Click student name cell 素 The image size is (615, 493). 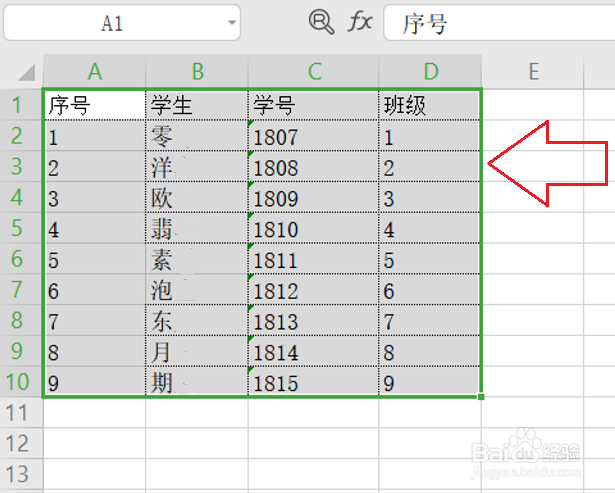(x=197, y=258)
